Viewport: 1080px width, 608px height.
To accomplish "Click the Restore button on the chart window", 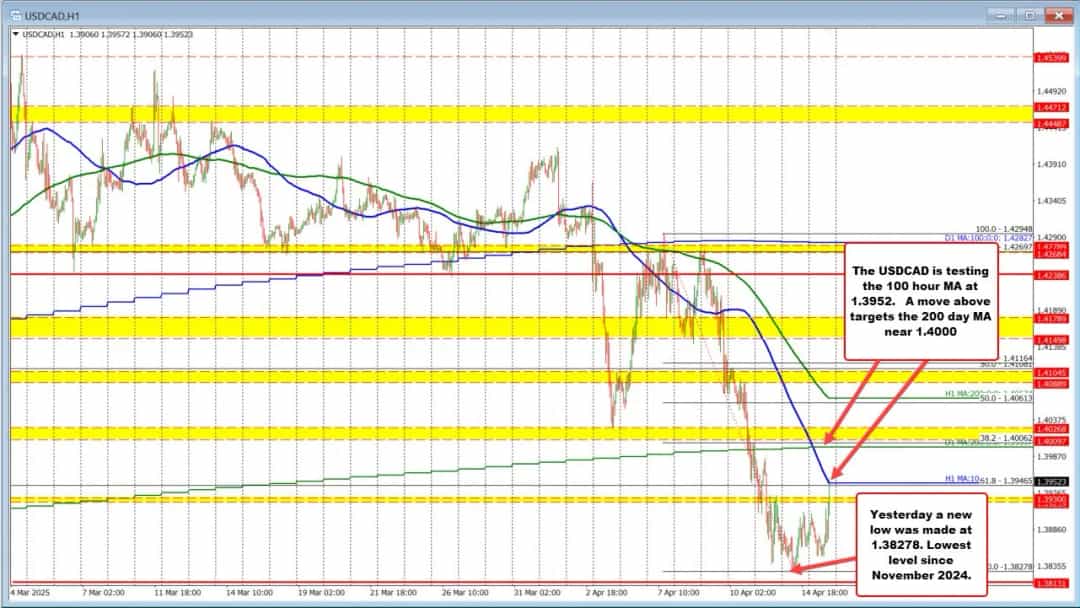I will click(x=1031, y=14).
